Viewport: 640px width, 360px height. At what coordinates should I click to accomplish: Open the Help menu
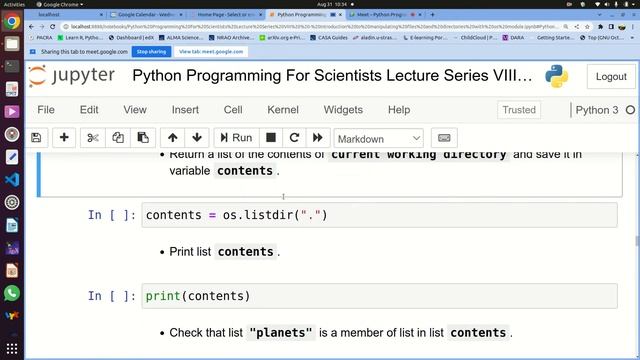[399, 110]
